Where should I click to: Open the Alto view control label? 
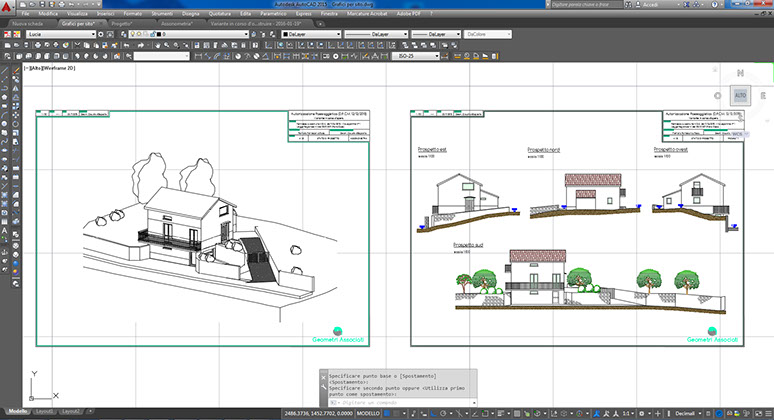35,69
